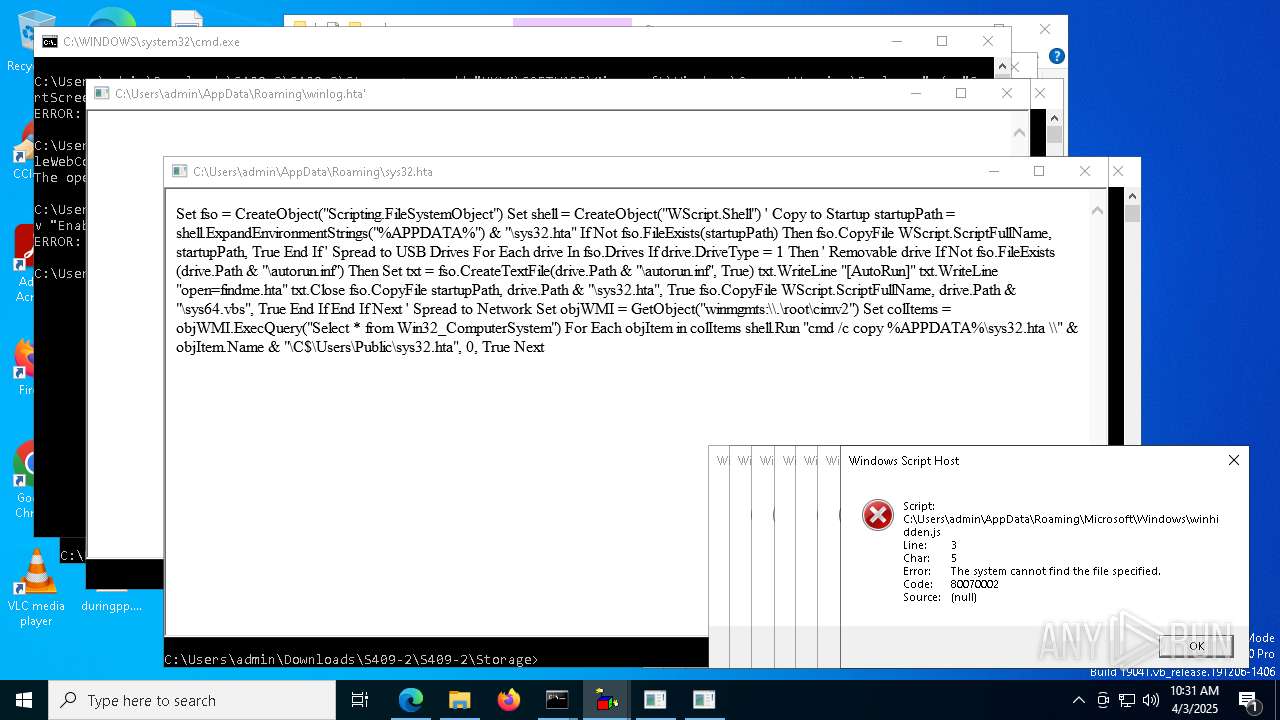
Task: Close the winlog.hta window
Action: [x=1007, y=93]
